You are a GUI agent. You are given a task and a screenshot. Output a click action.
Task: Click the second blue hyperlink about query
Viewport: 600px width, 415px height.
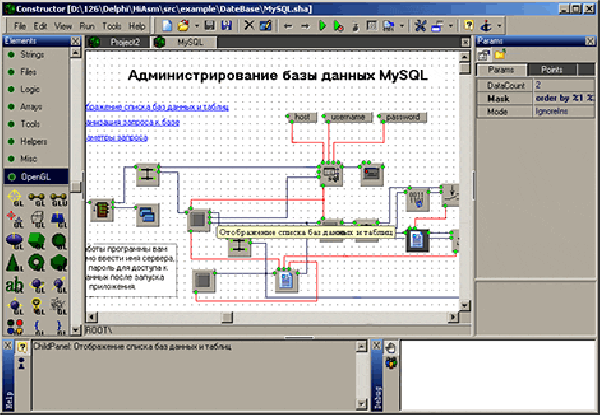(x=133, y=122)
